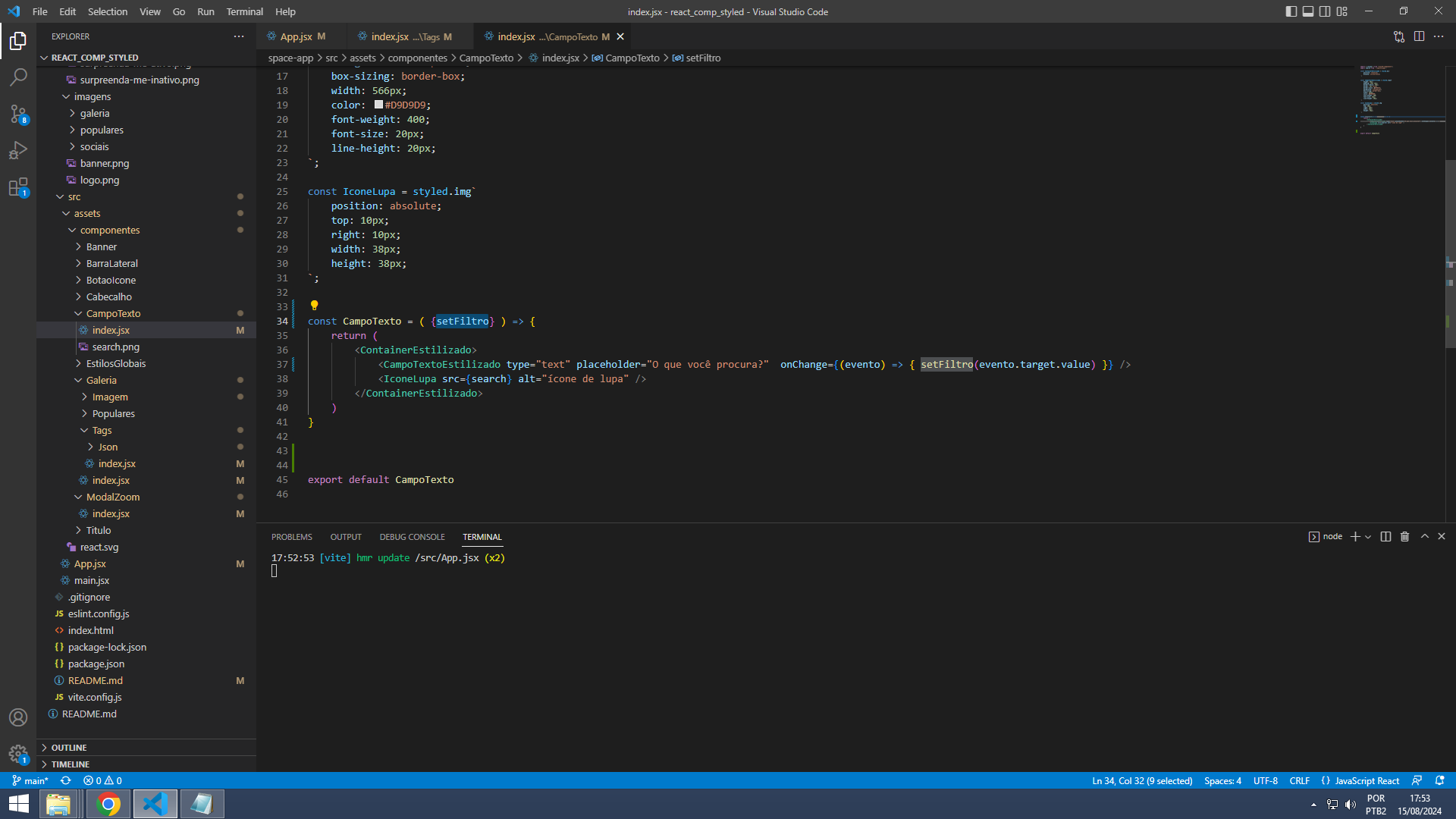Toggle Secondary Side Bar visibility

click(1325, 11)
